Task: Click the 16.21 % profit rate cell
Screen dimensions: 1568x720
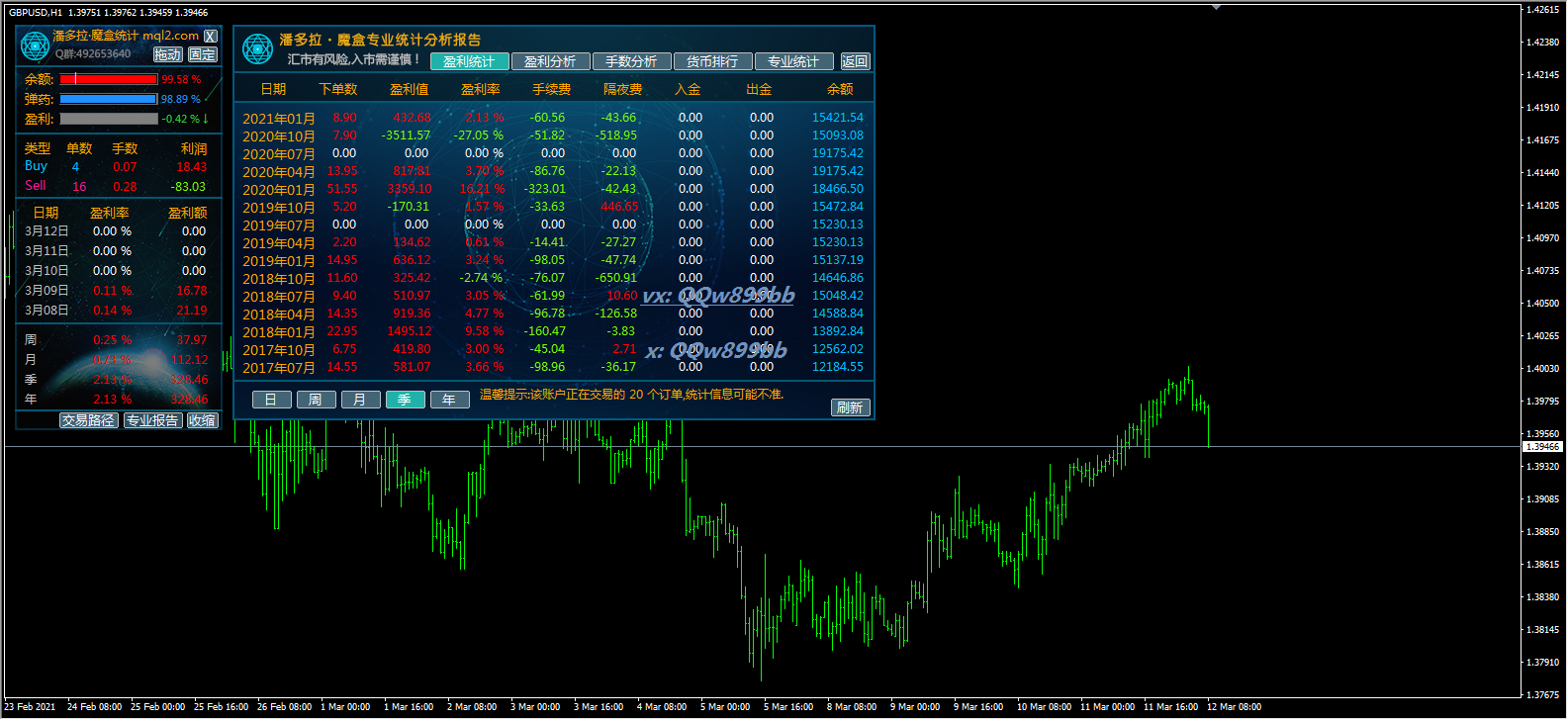Action: tap(482, 189)
